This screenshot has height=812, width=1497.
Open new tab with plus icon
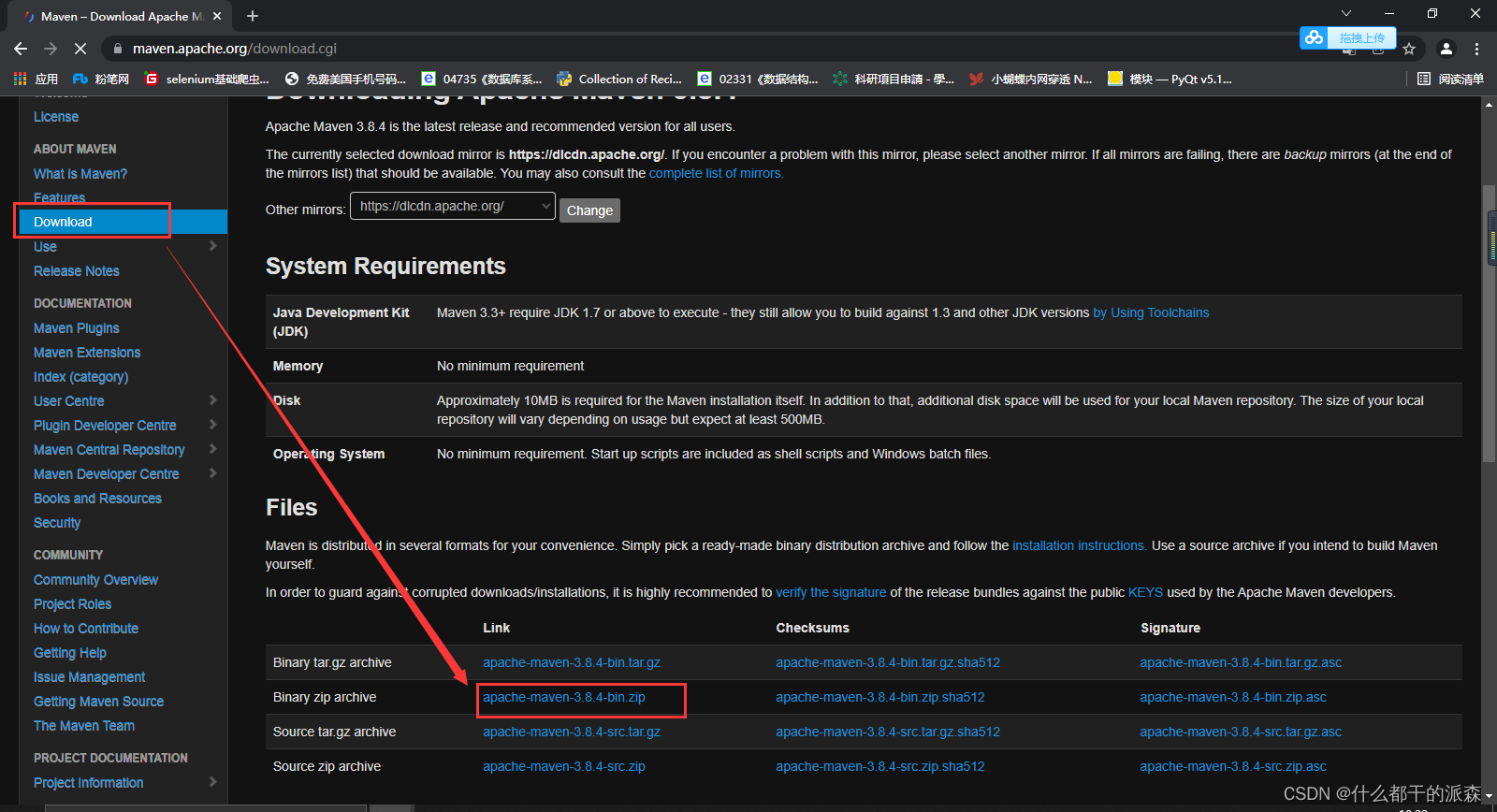point(253,16)
